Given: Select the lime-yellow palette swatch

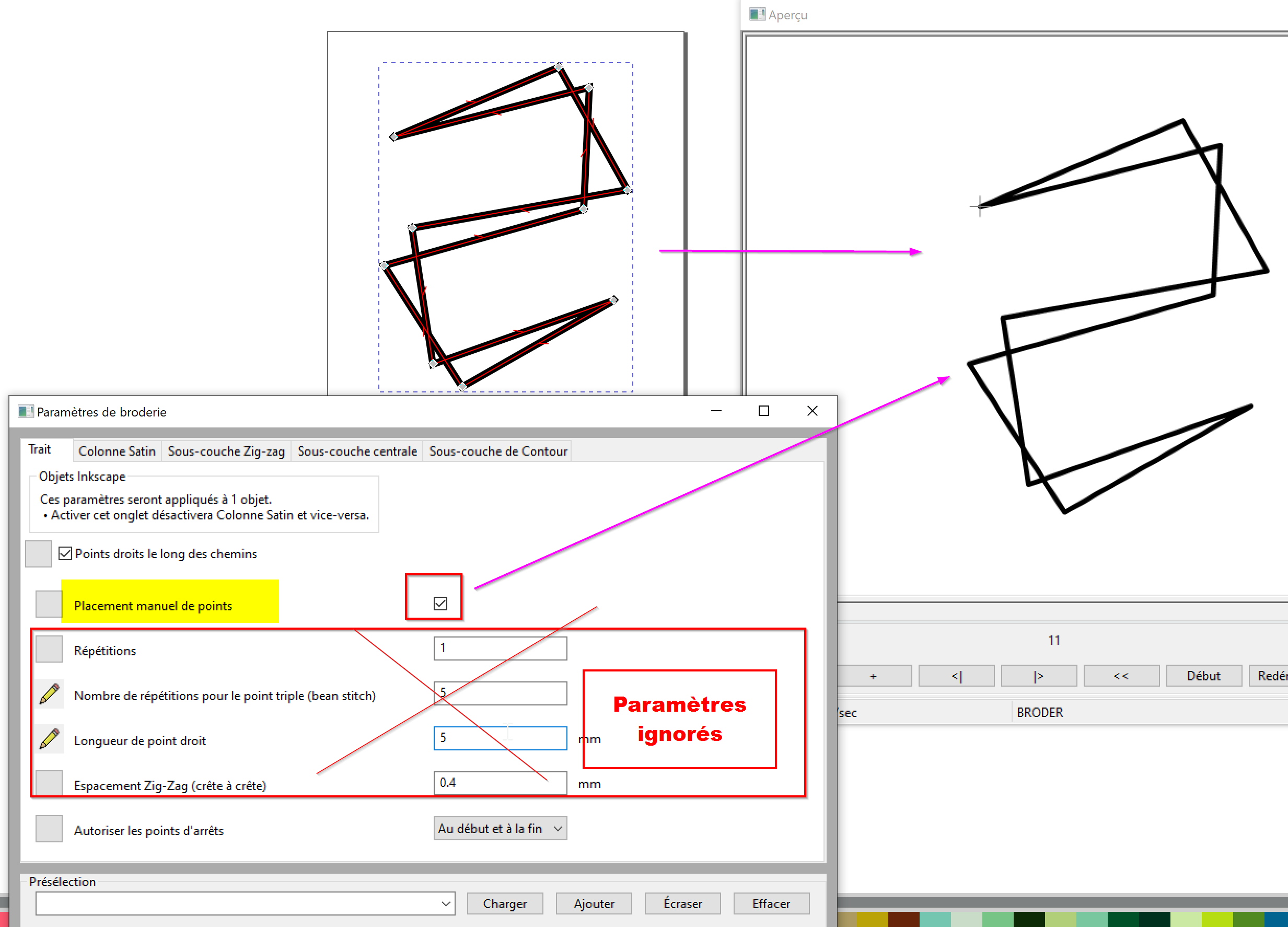Looking at the screenshot, I should [1217, 919].
